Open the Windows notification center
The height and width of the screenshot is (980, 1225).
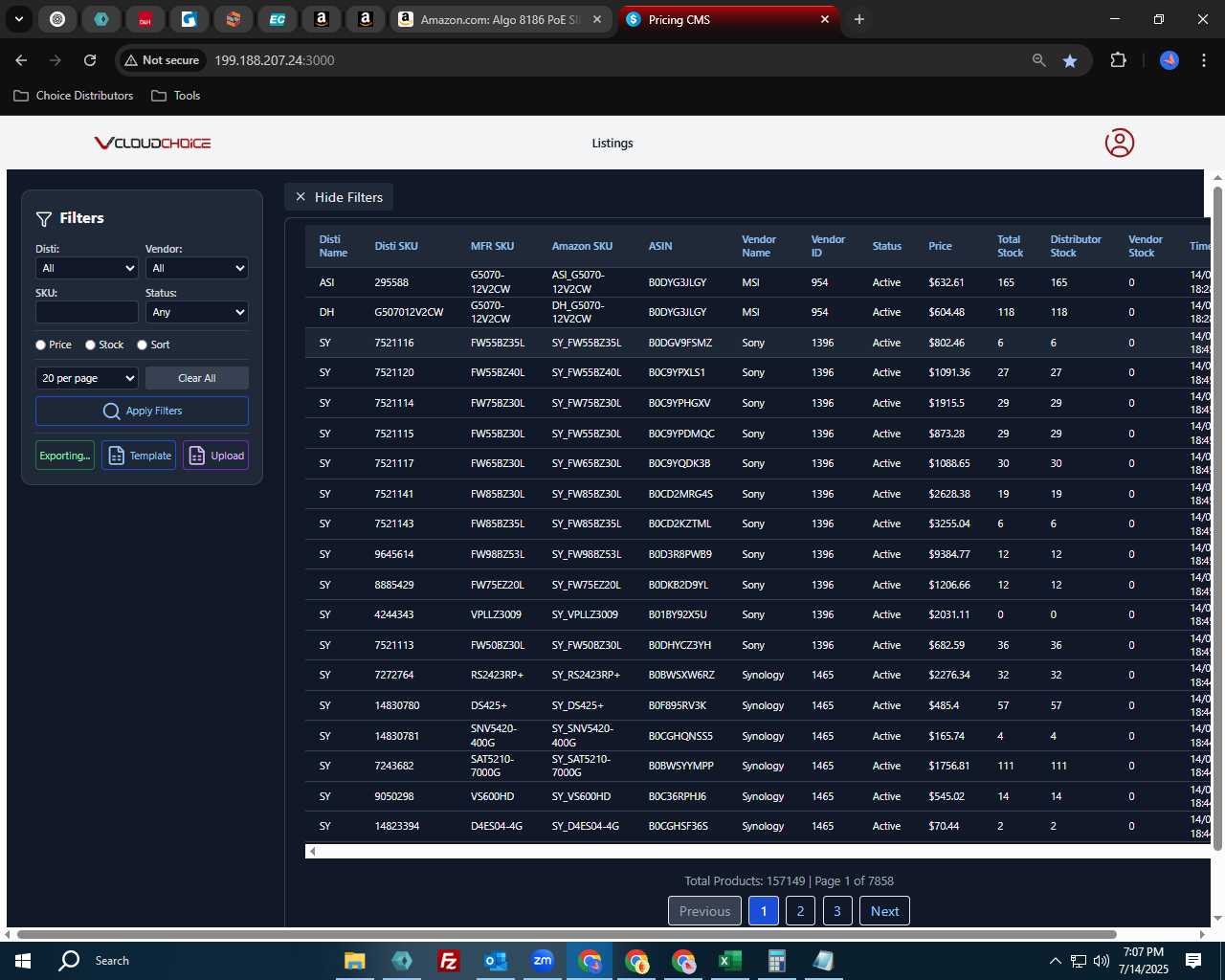pos(1193,961)
